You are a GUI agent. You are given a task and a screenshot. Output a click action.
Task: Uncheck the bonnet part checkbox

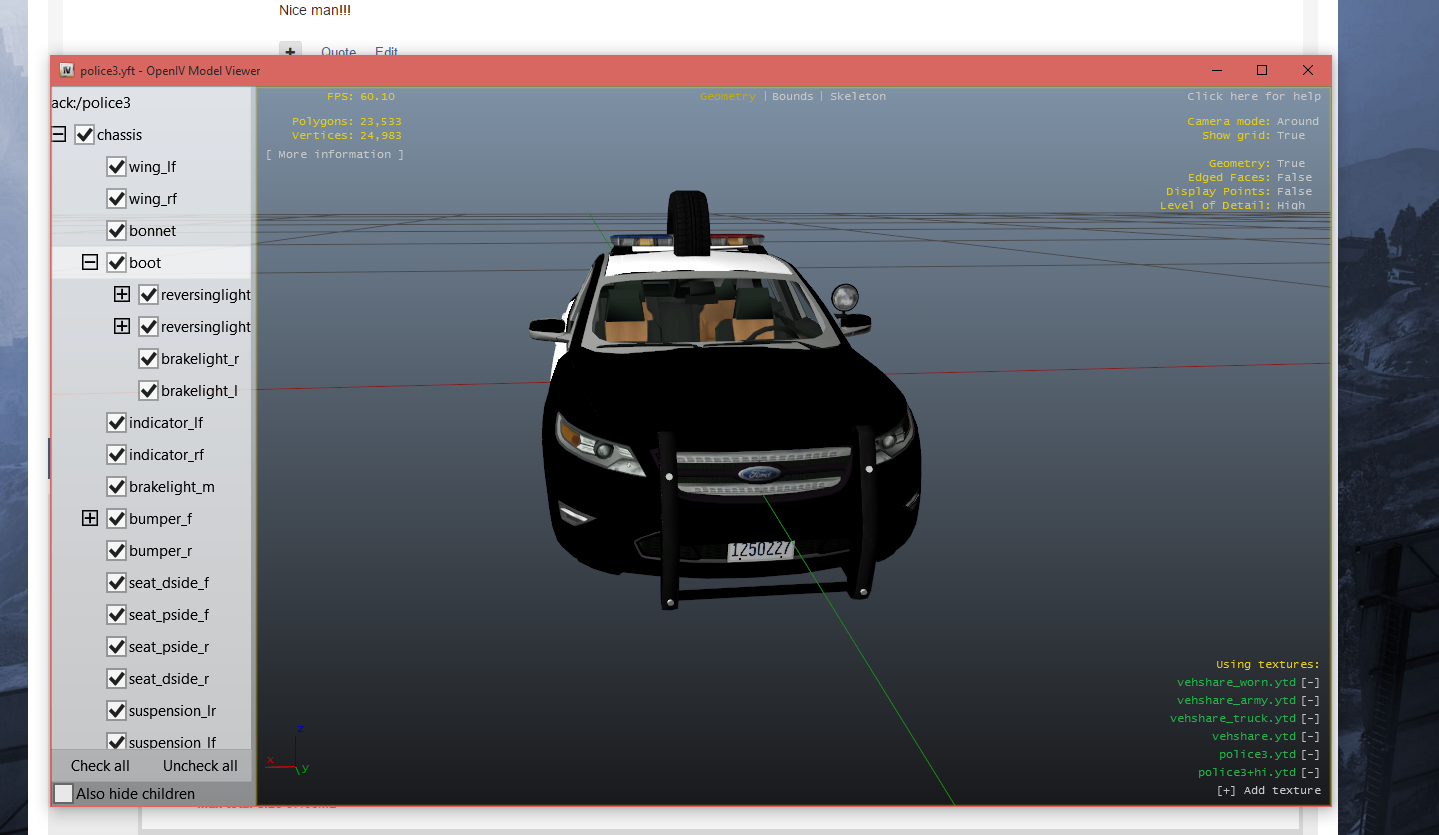tap(116, 231)
